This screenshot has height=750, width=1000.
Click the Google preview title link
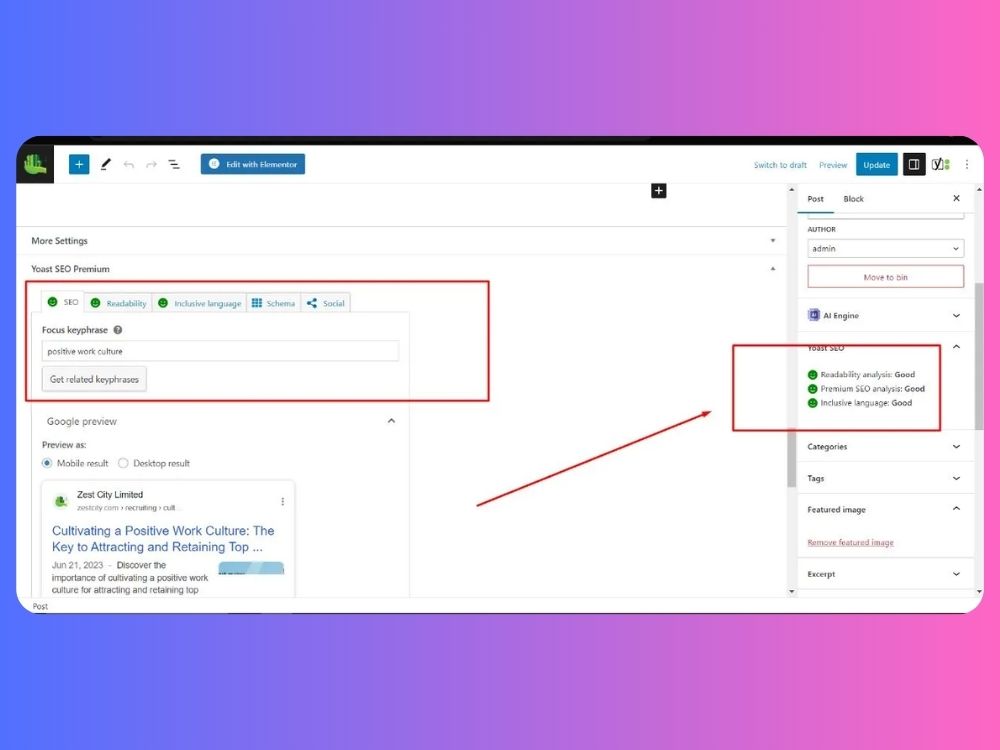click(163, 539)
